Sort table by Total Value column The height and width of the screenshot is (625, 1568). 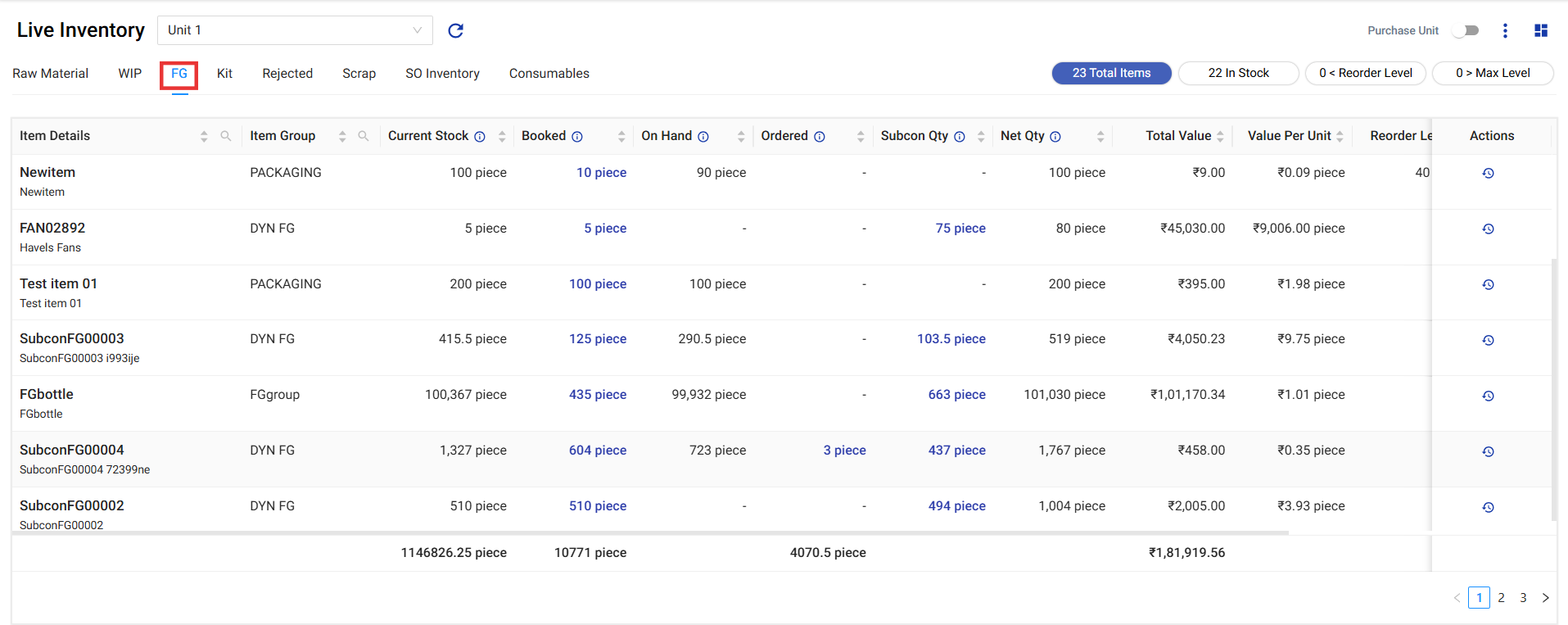(x=1220, y=137)
